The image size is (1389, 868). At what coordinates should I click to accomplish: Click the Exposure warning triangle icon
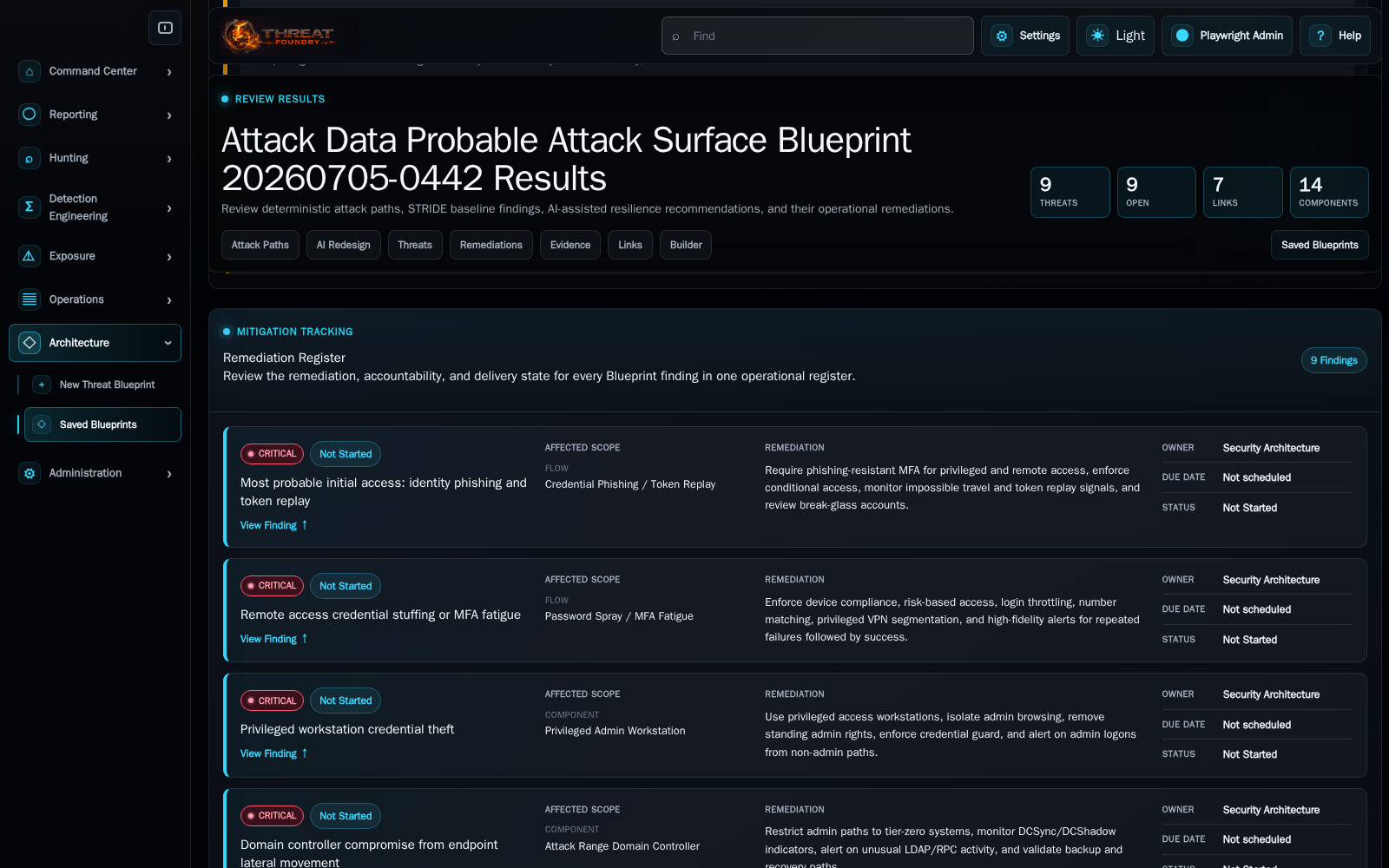[30, 256]
